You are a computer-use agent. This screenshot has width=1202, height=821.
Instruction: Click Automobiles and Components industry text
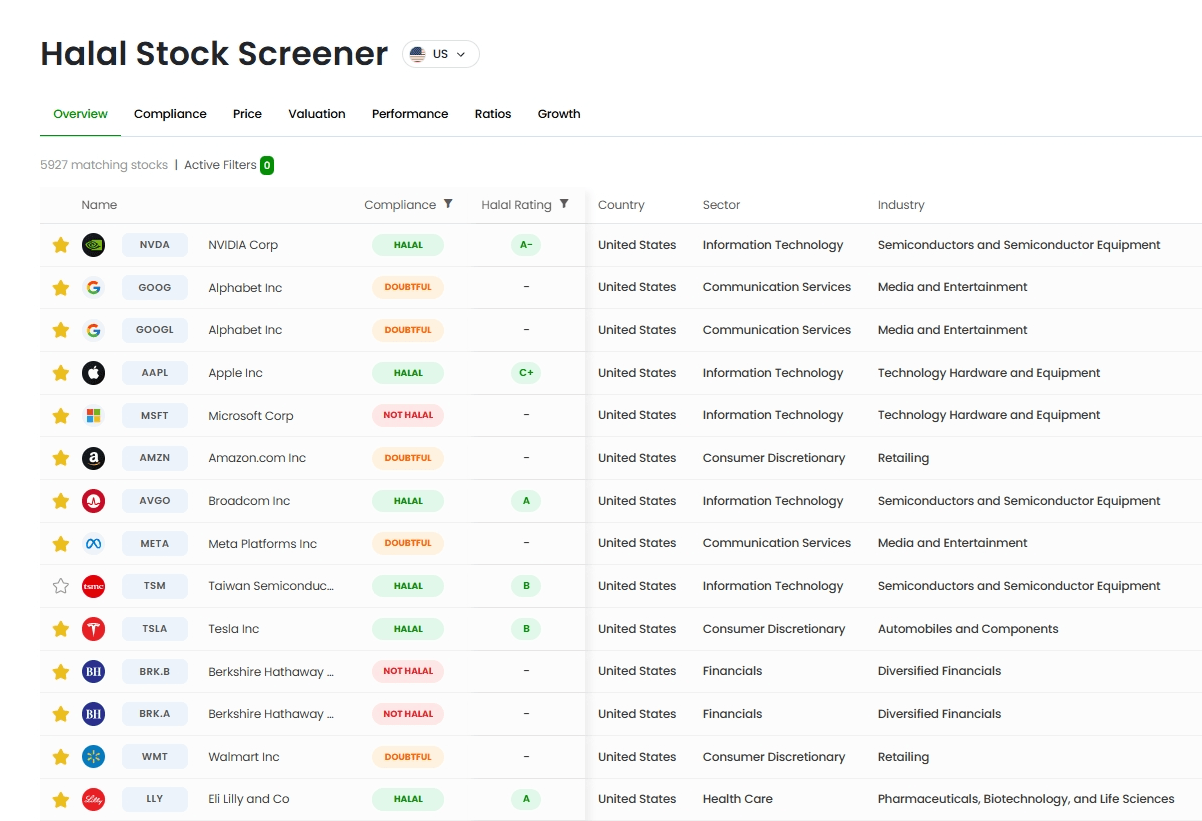(968, 629)
